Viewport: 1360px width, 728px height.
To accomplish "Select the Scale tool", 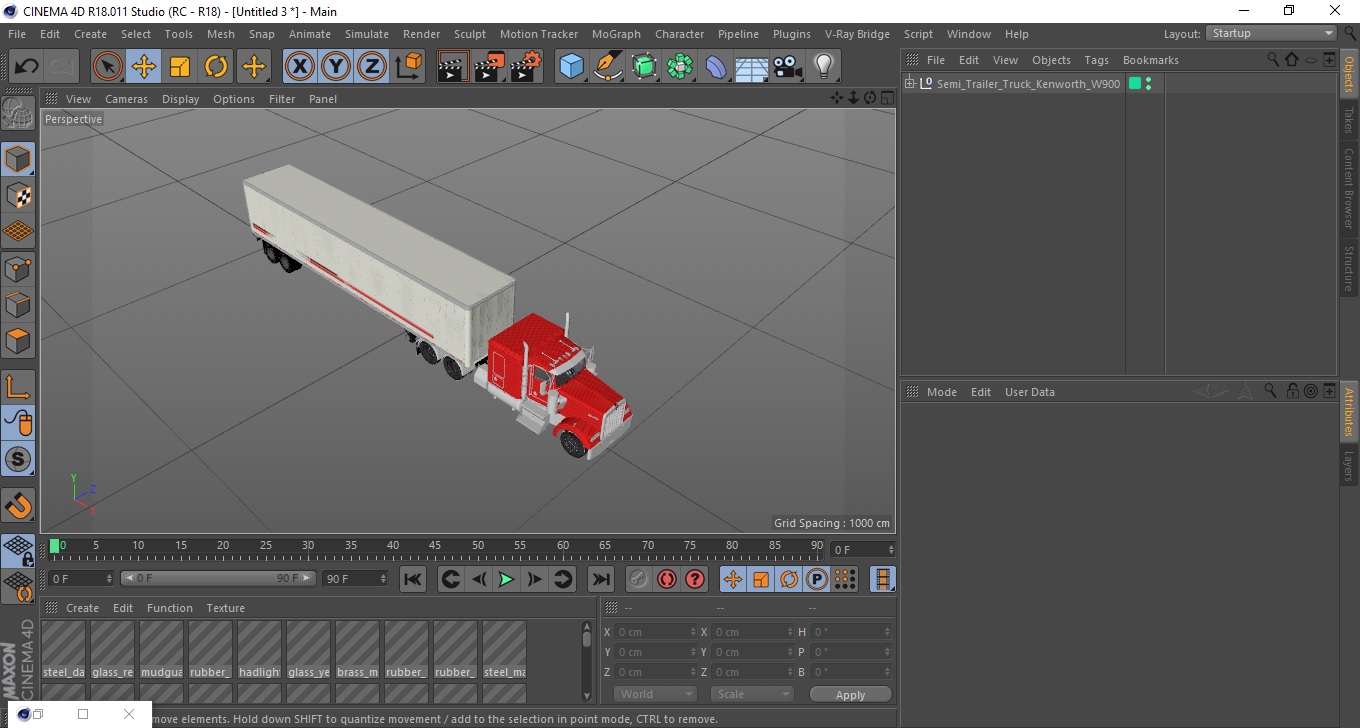I will (x=180, y=67).
